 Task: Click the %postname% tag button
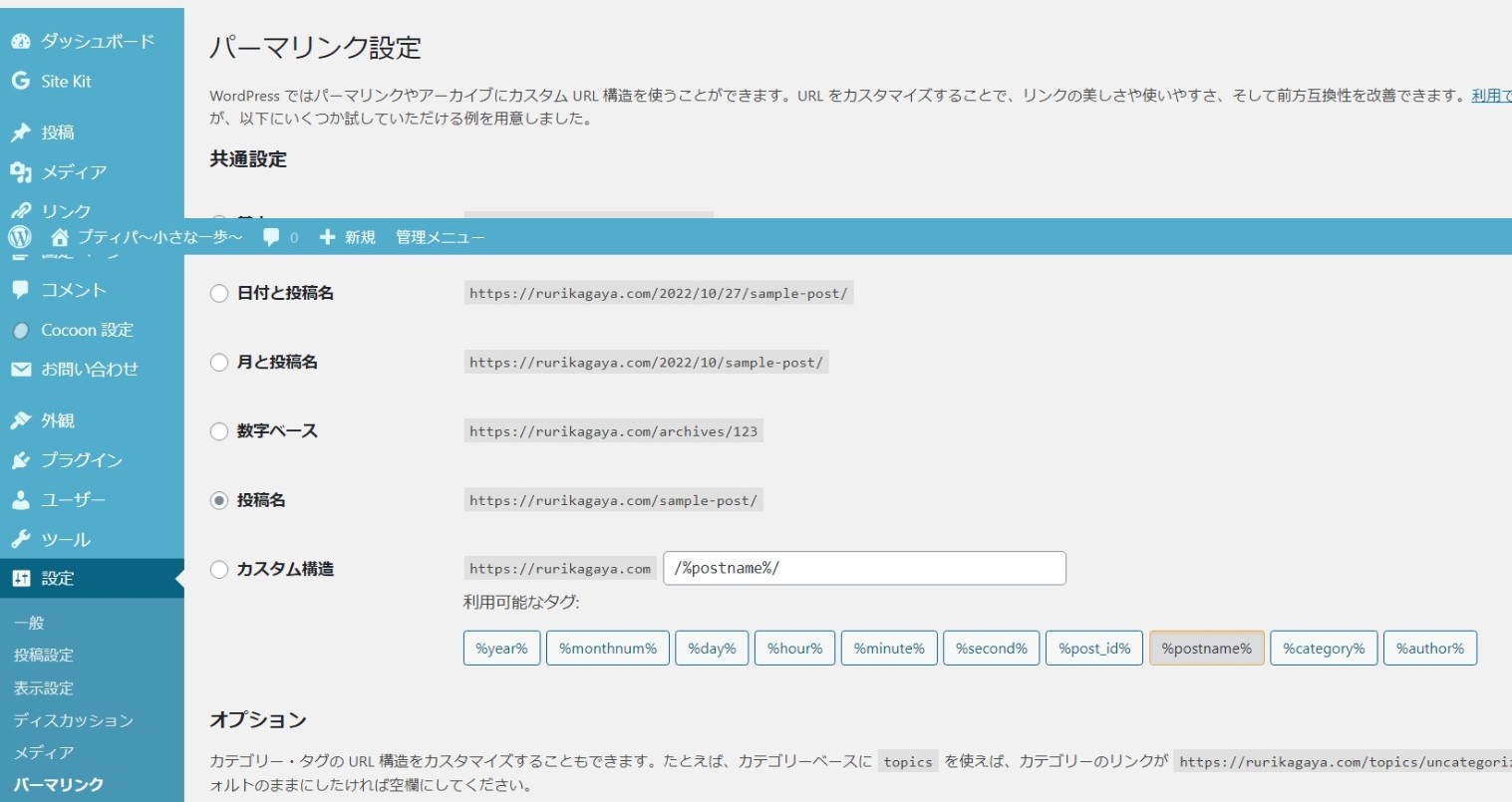click(x=1207, y=648)
